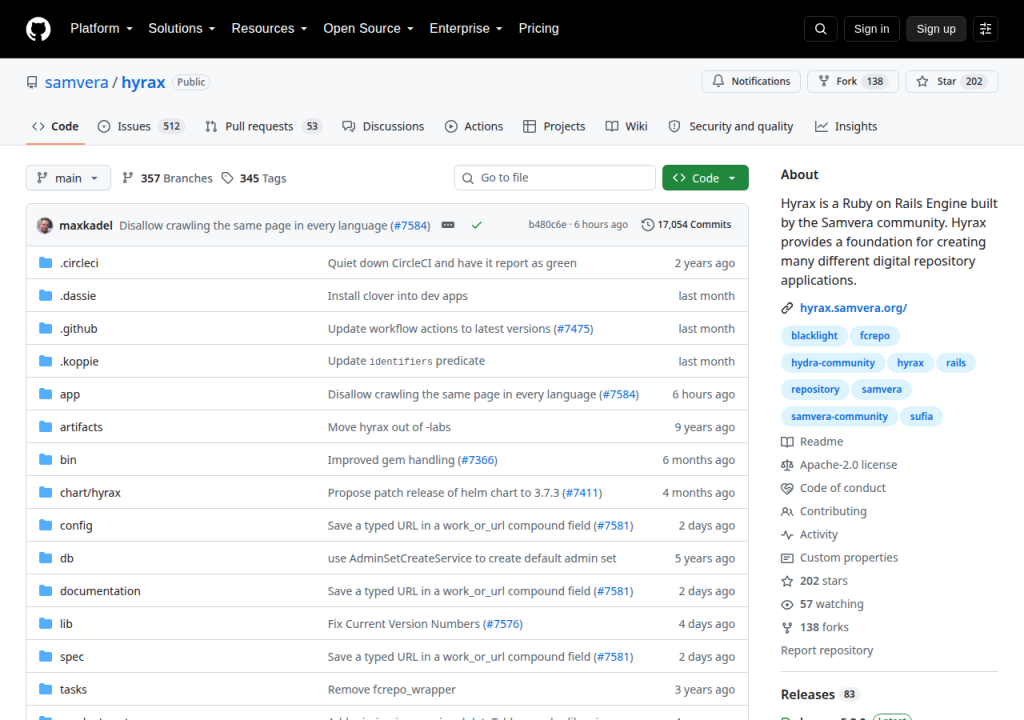Click the fork icon on the Fork button
1024x720 pixels.
(x=824, y=81)
